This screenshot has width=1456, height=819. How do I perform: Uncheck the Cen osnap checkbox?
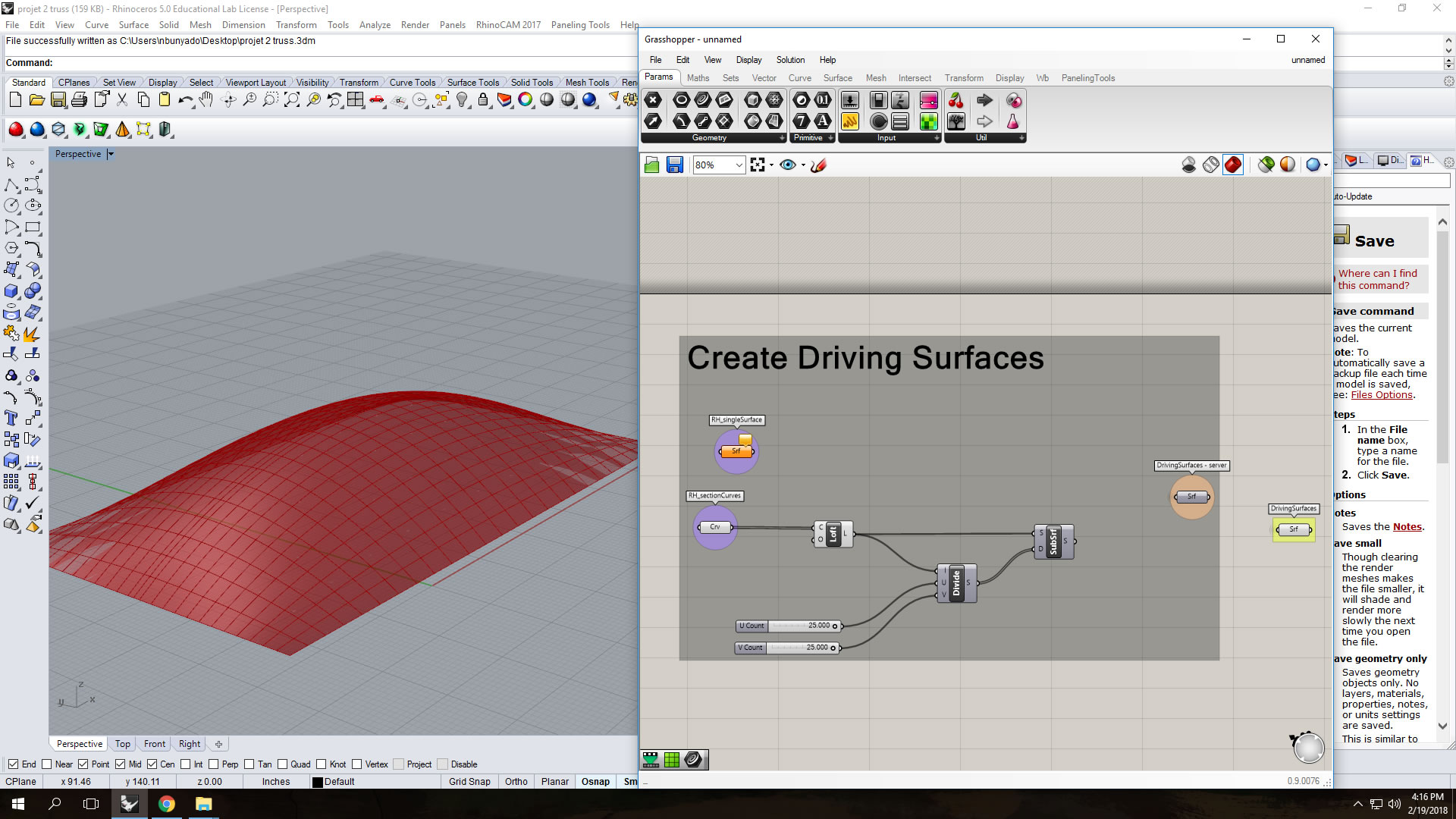coord(152,764)
